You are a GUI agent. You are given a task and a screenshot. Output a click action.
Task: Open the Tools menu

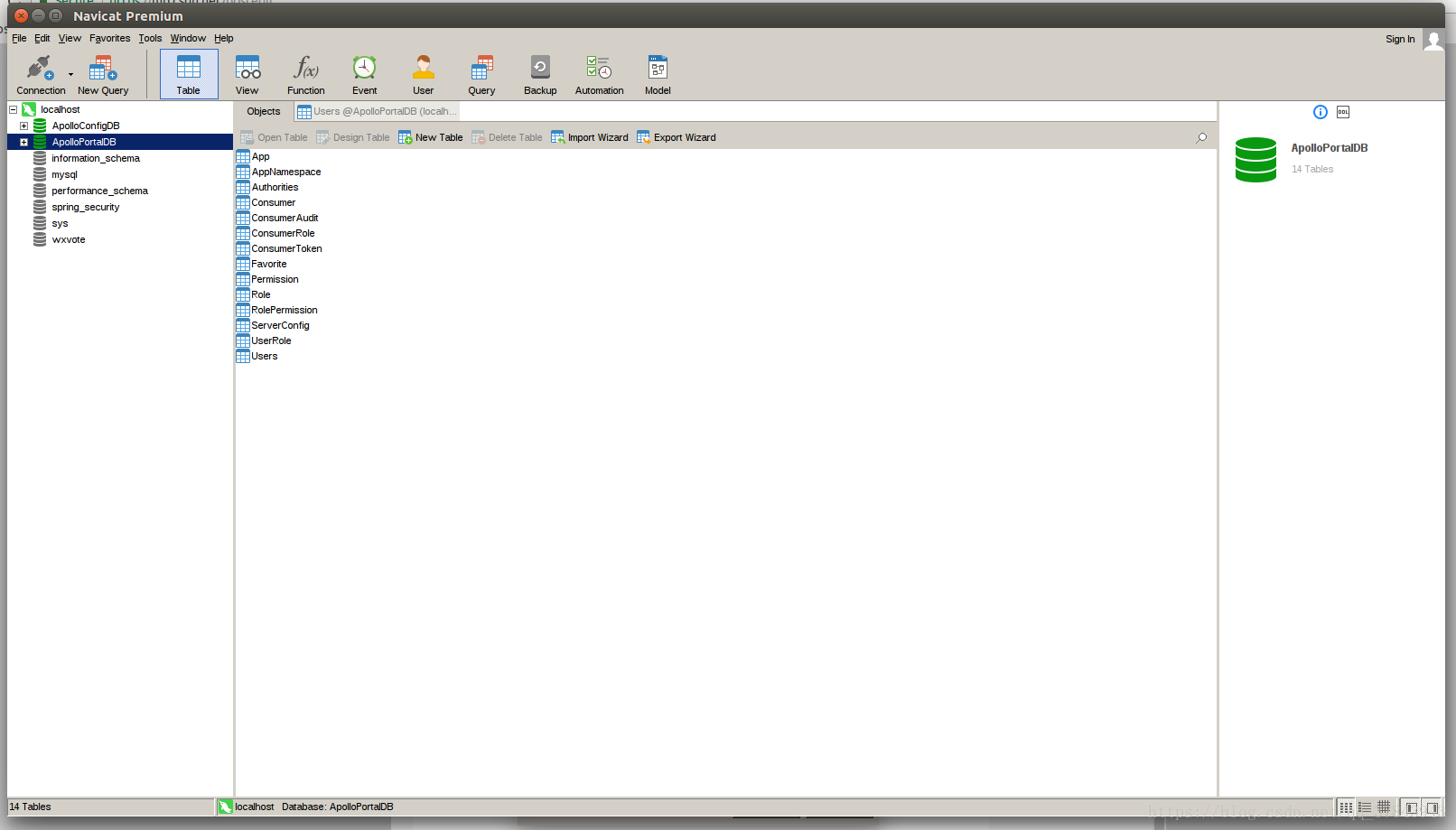pyautogui.click(x=150, y=38)
